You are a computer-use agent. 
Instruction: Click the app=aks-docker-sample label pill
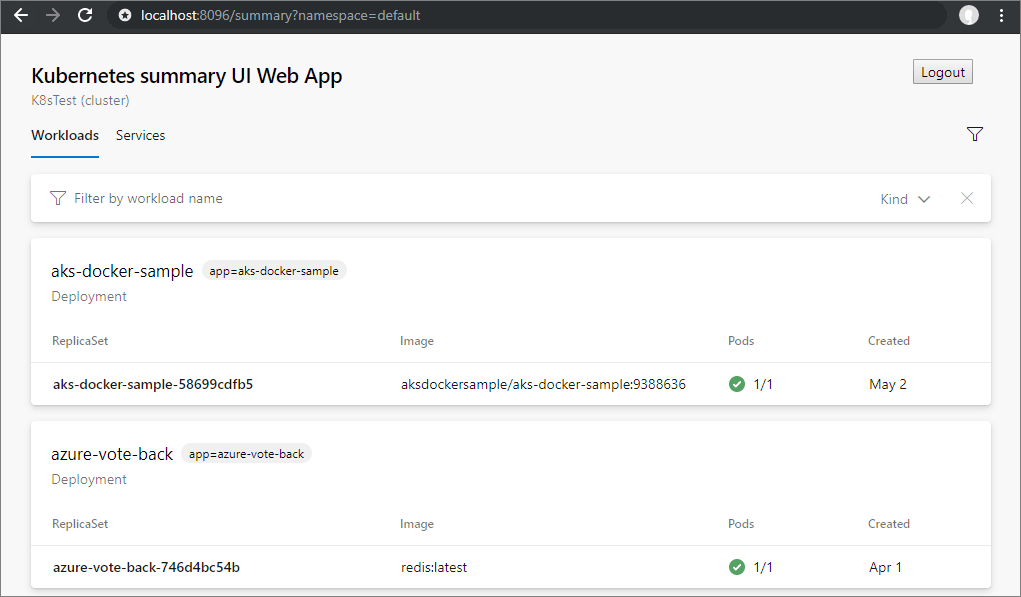coord(274,271)
